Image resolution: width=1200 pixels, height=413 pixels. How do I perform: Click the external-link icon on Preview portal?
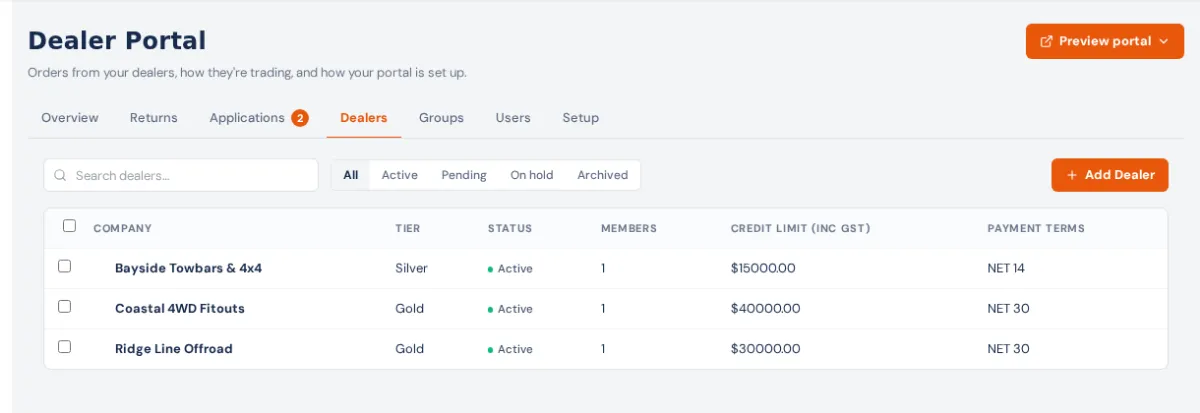click(1047, 41)
